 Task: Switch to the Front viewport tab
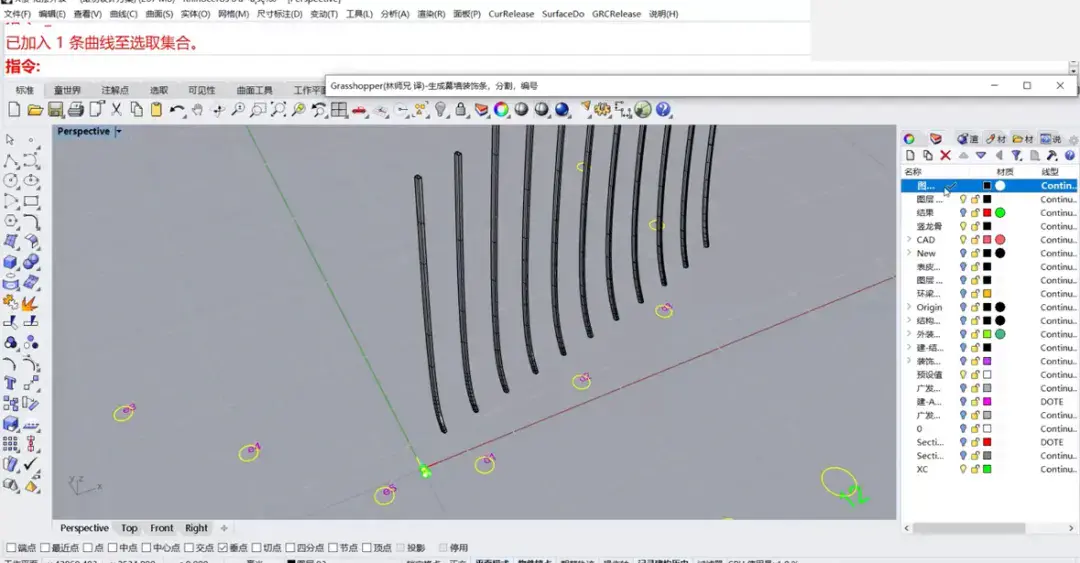[162, 528]
